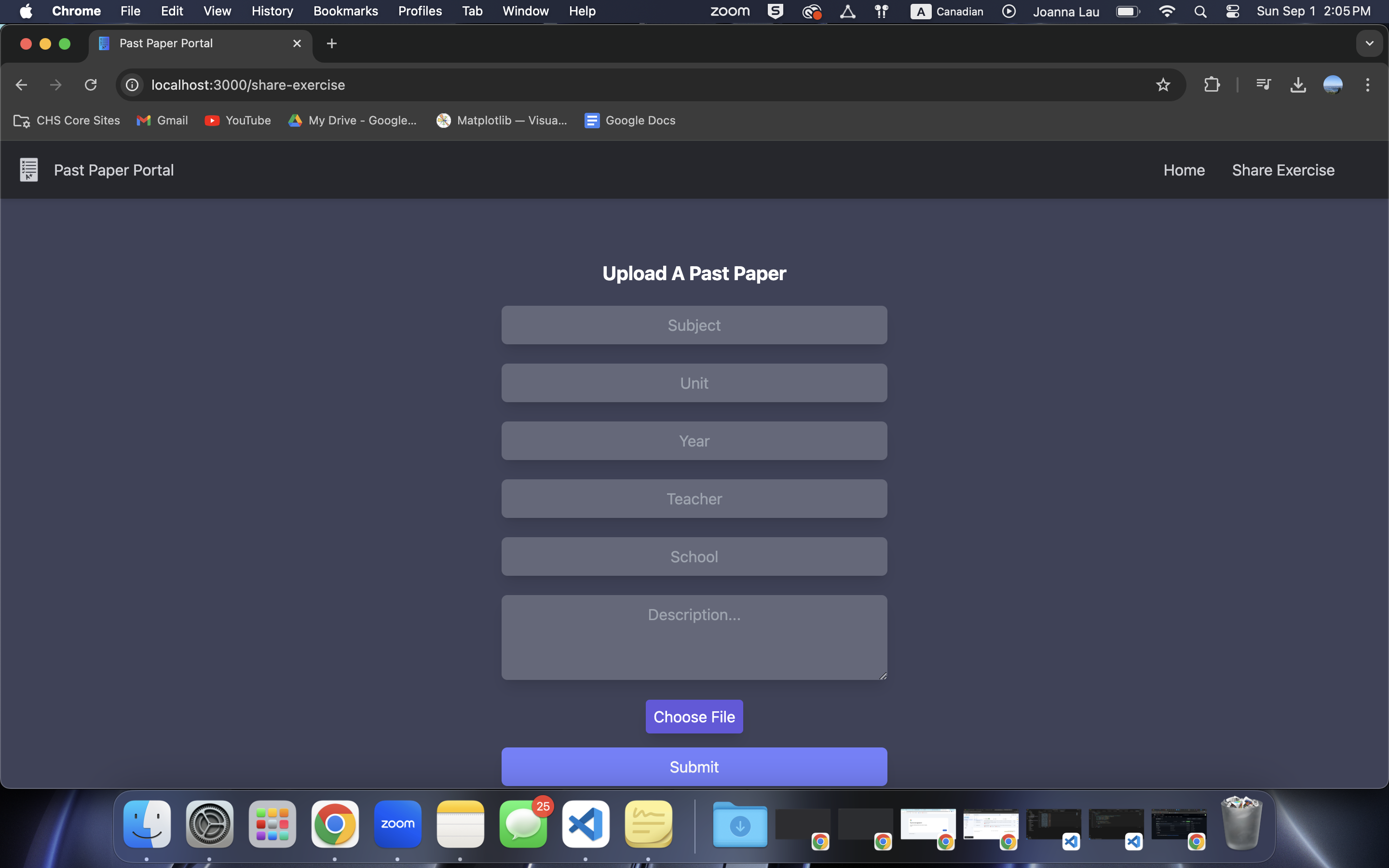Open the Bookmarks menu

(345, 12)
